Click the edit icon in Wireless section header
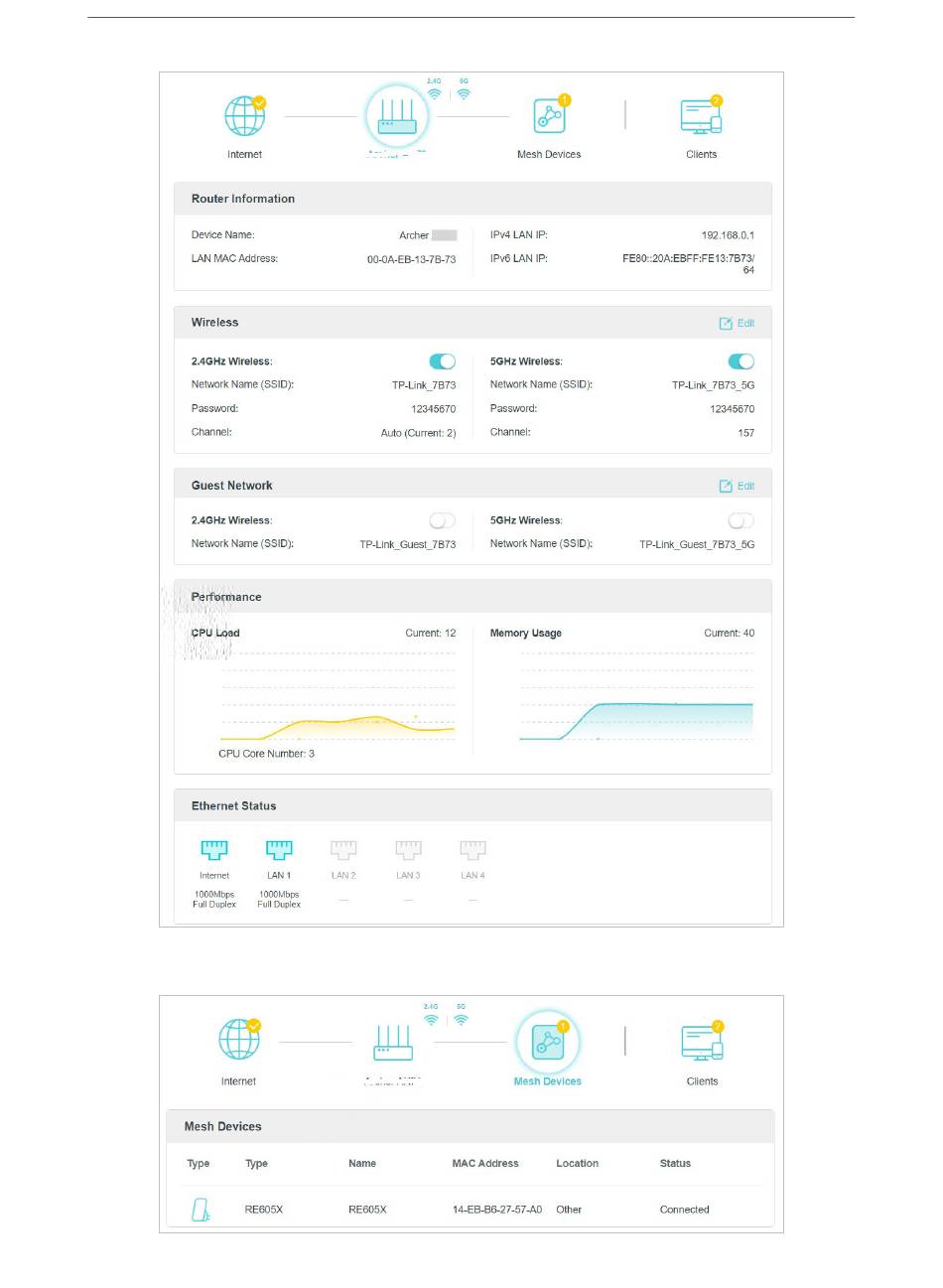Viewport: 943px width, 1288px height. point(726,323)
